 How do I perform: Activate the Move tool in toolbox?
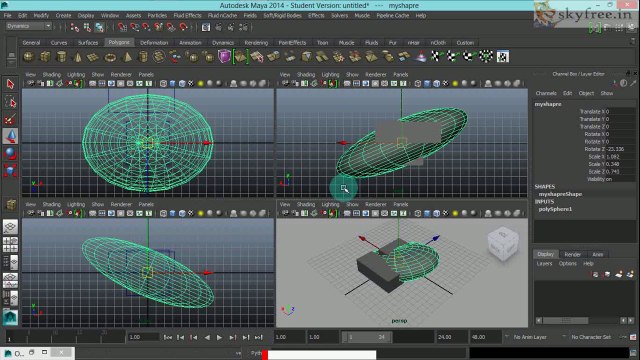10,136
